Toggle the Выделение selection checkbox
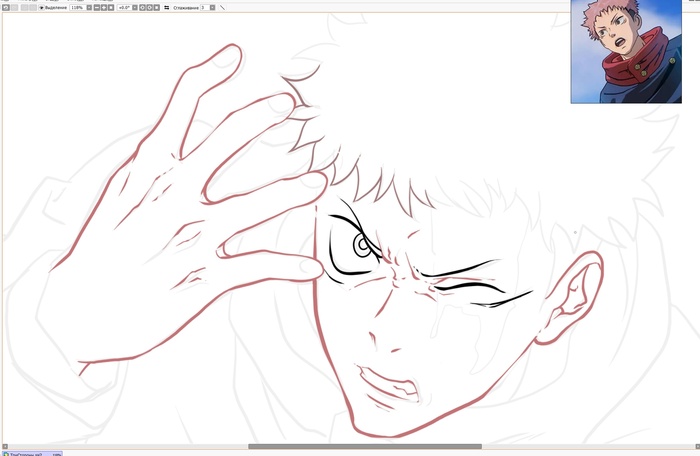700x456 pixels. coord(42,7)
